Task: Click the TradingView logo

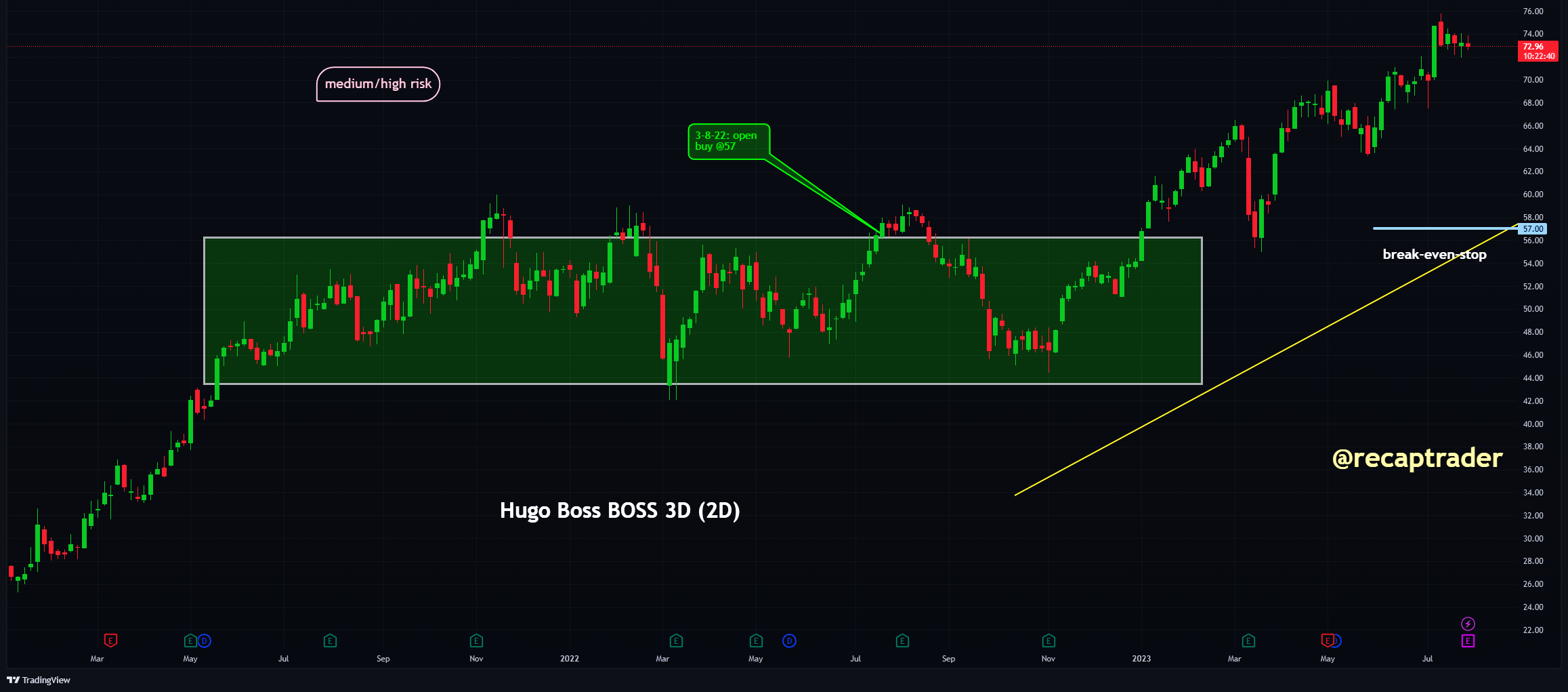Action: pos(39,680)
